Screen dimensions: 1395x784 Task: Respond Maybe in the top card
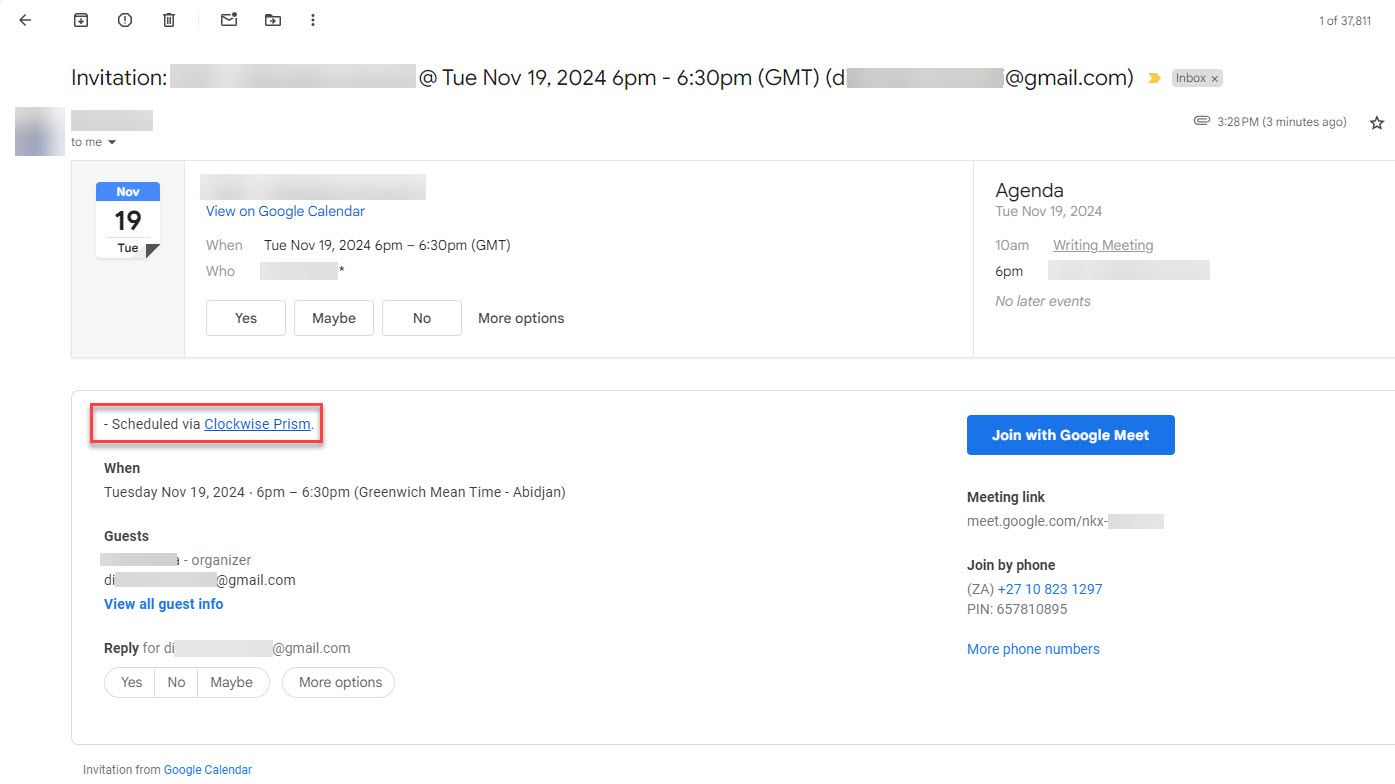(333, 318)
